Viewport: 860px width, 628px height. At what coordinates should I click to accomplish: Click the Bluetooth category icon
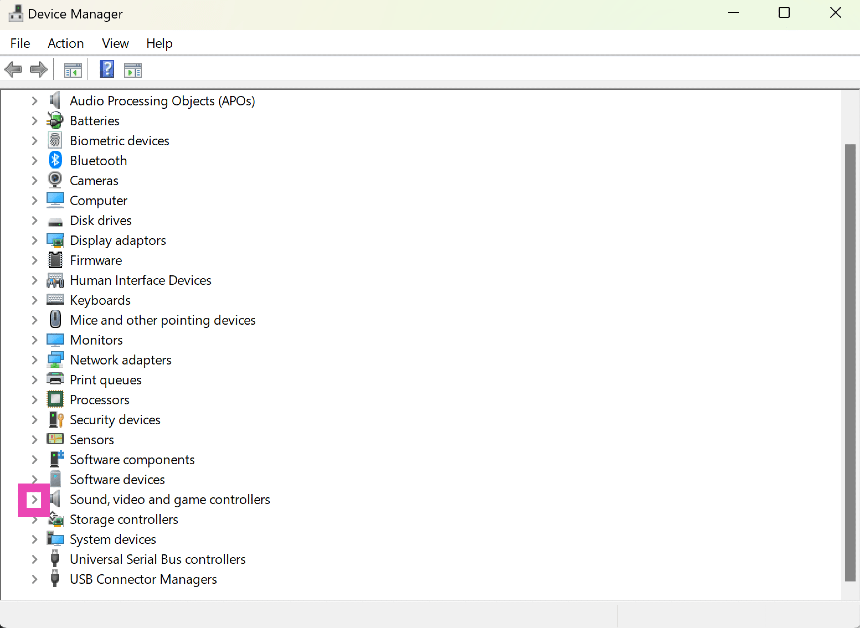point(55,160)
